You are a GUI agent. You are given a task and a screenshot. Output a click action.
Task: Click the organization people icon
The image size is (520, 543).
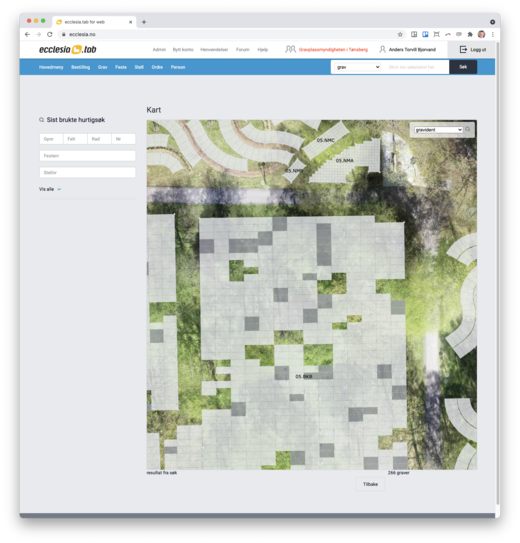(290, 49)
